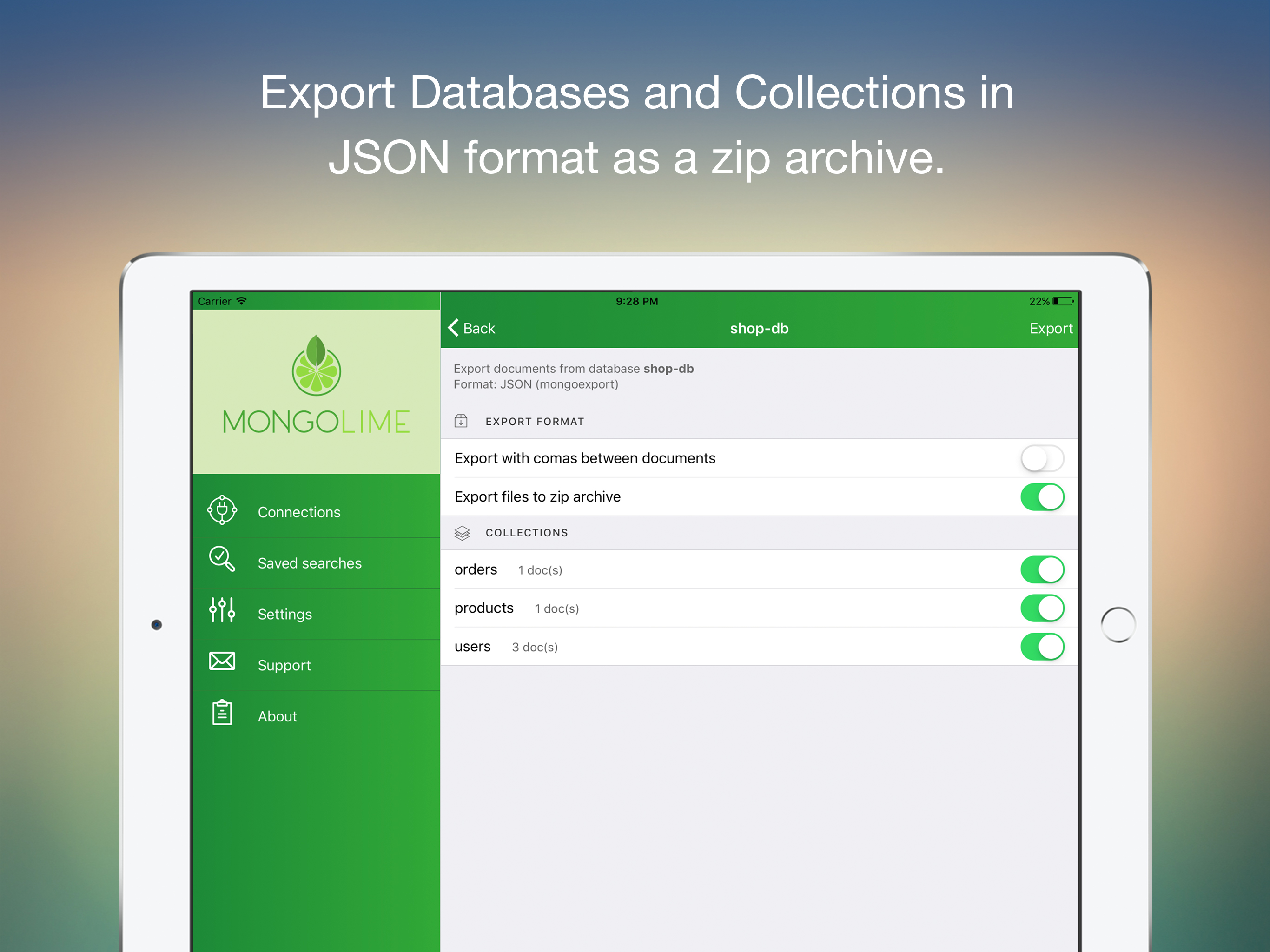This screenshot has width=1270, height=952.
Task: Tap the battery status icon
Action: point(1062,301)
